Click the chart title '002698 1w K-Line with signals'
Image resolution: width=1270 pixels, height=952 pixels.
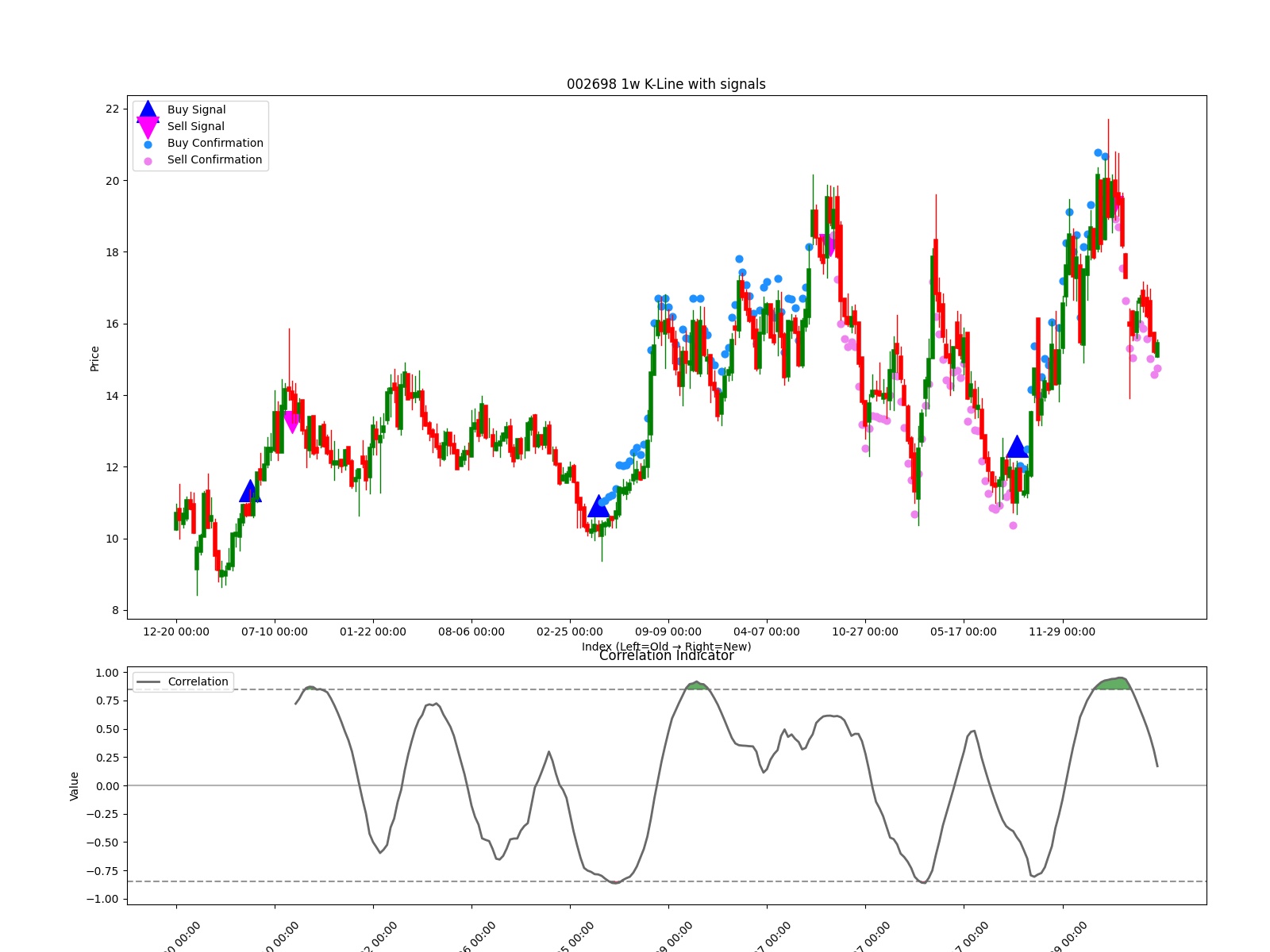[666, 84]
